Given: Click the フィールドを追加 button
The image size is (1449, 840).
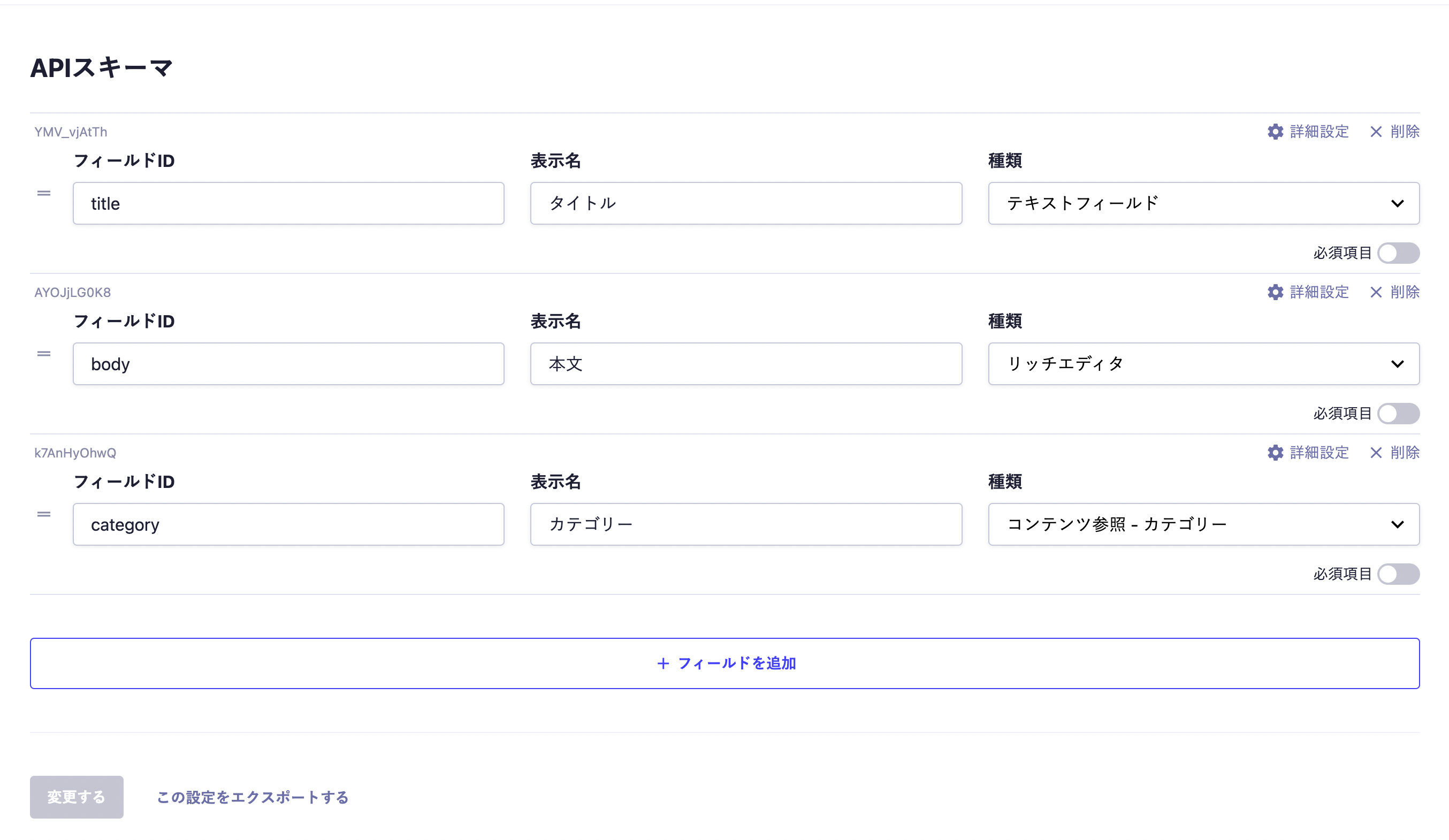Looking at the screenshot, I should tap(724, 663).
